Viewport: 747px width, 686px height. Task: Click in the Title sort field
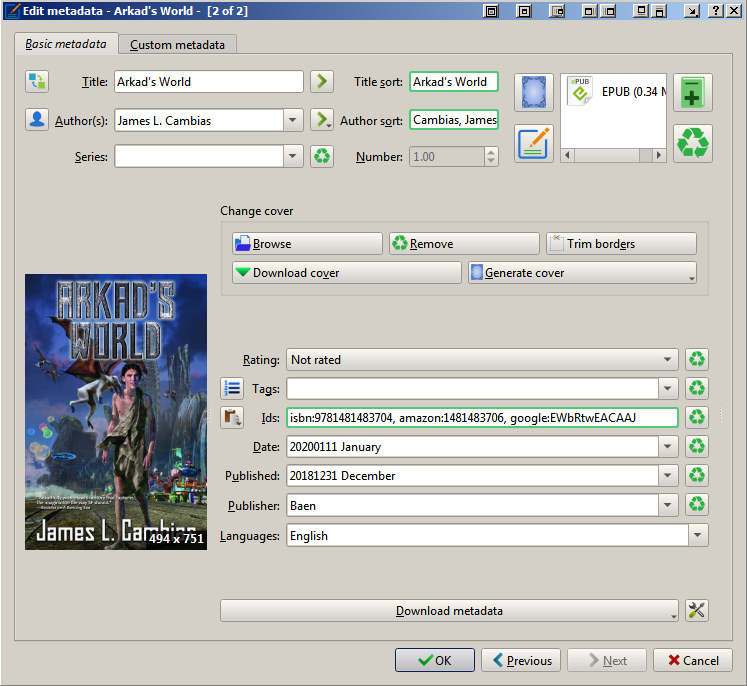(454, 81)
